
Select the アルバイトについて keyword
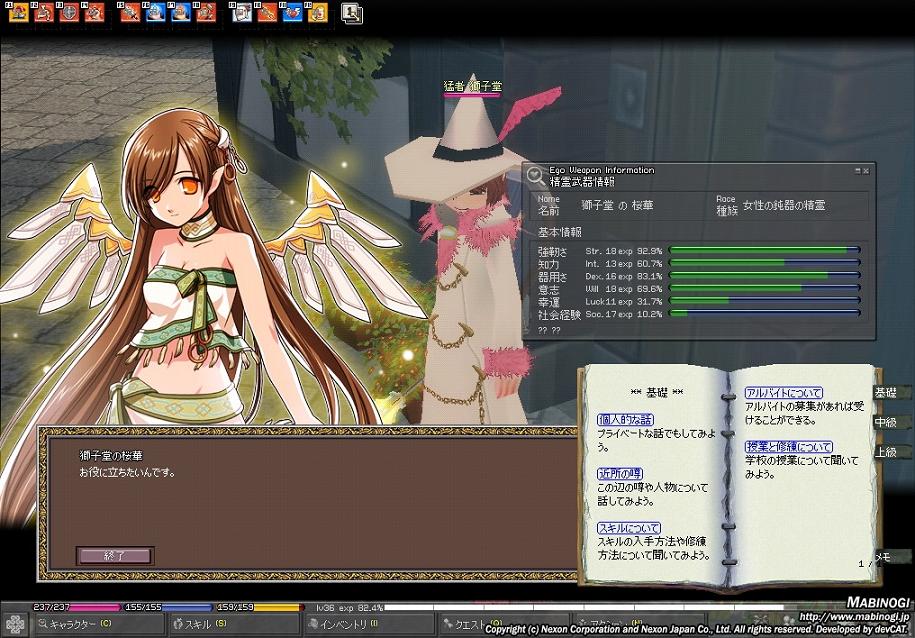(784, 393)
